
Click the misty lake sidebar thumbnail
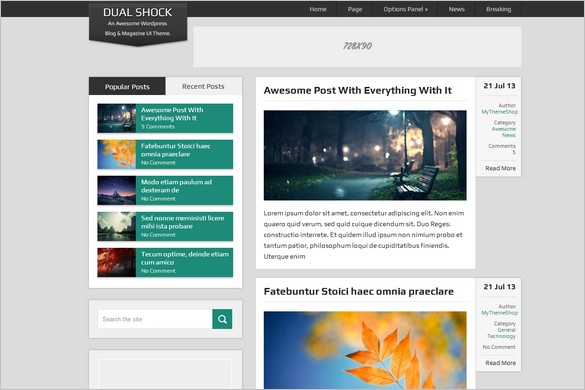(x=117, y=227)
